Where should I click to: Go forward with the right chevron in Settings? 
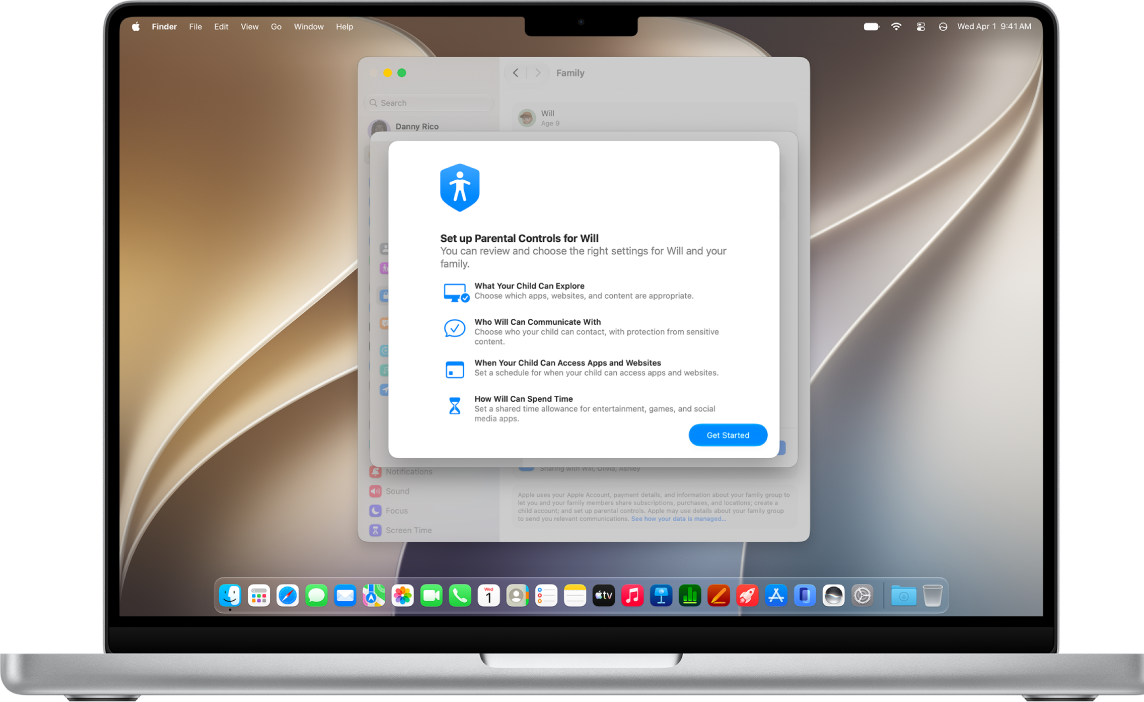point(538,73)
